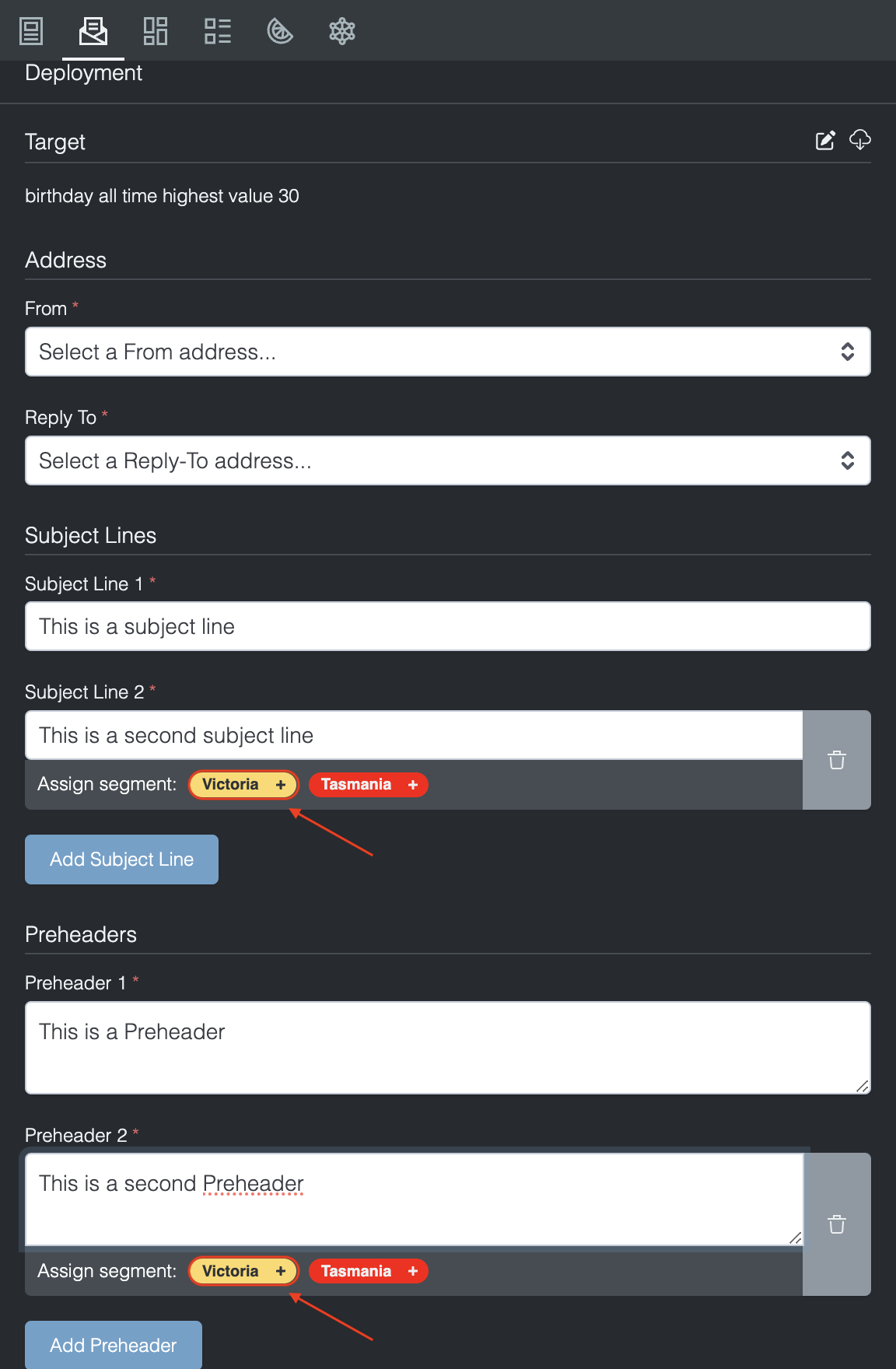This screenshot has height=1369, width=896.
Task: Assign Tasmania segment to Preheader 2
Action: pos(369,1271)
